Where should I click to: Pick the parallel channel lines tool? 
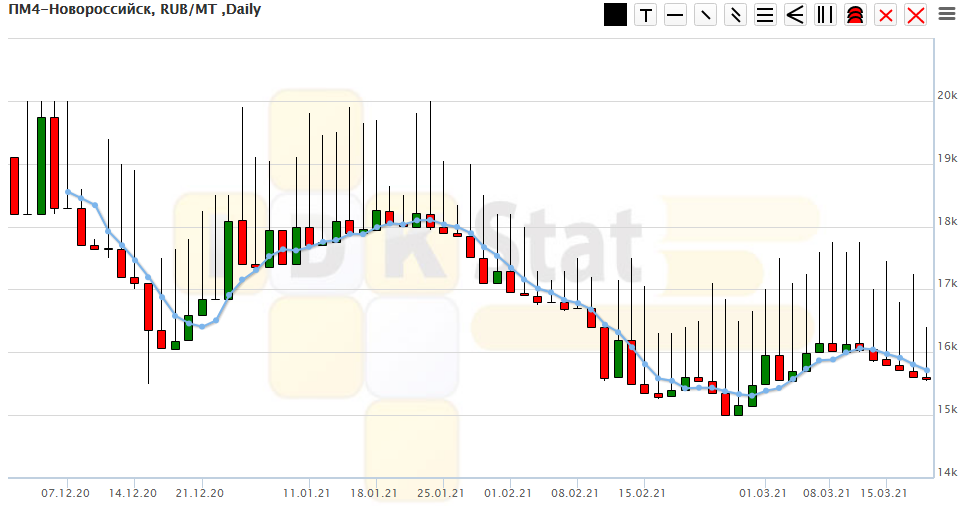pos(735,15)
